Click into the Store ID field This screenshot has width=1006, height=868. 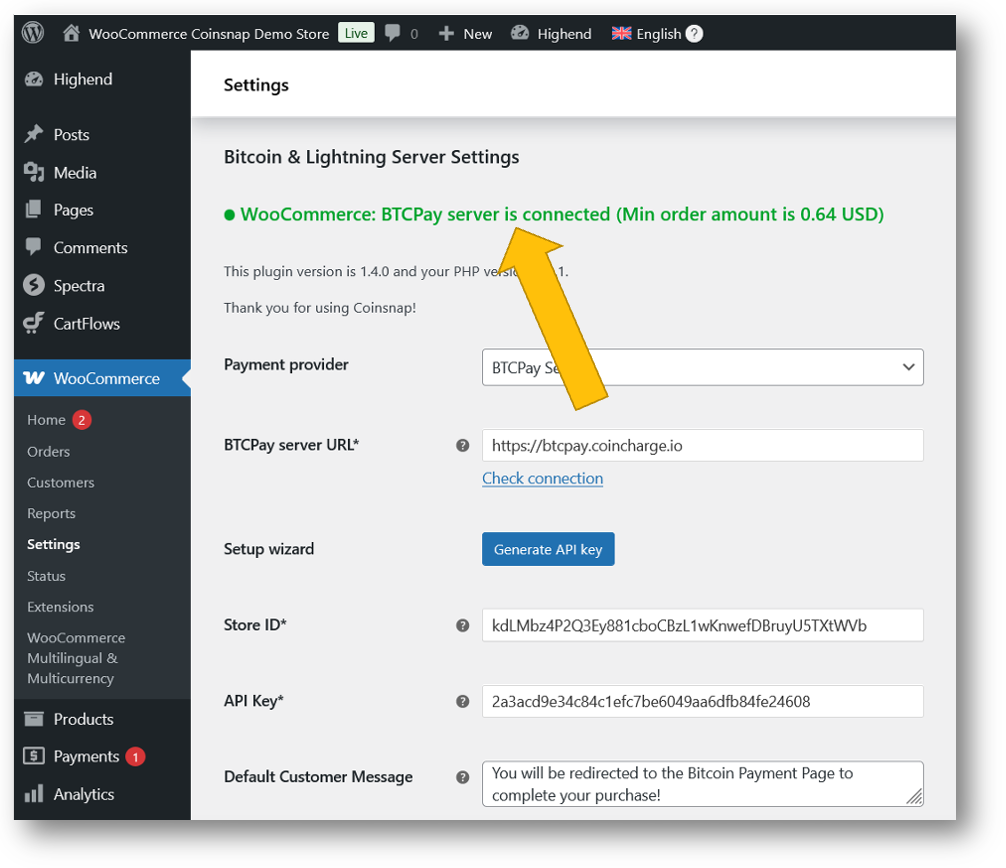[x=703, y=625]
